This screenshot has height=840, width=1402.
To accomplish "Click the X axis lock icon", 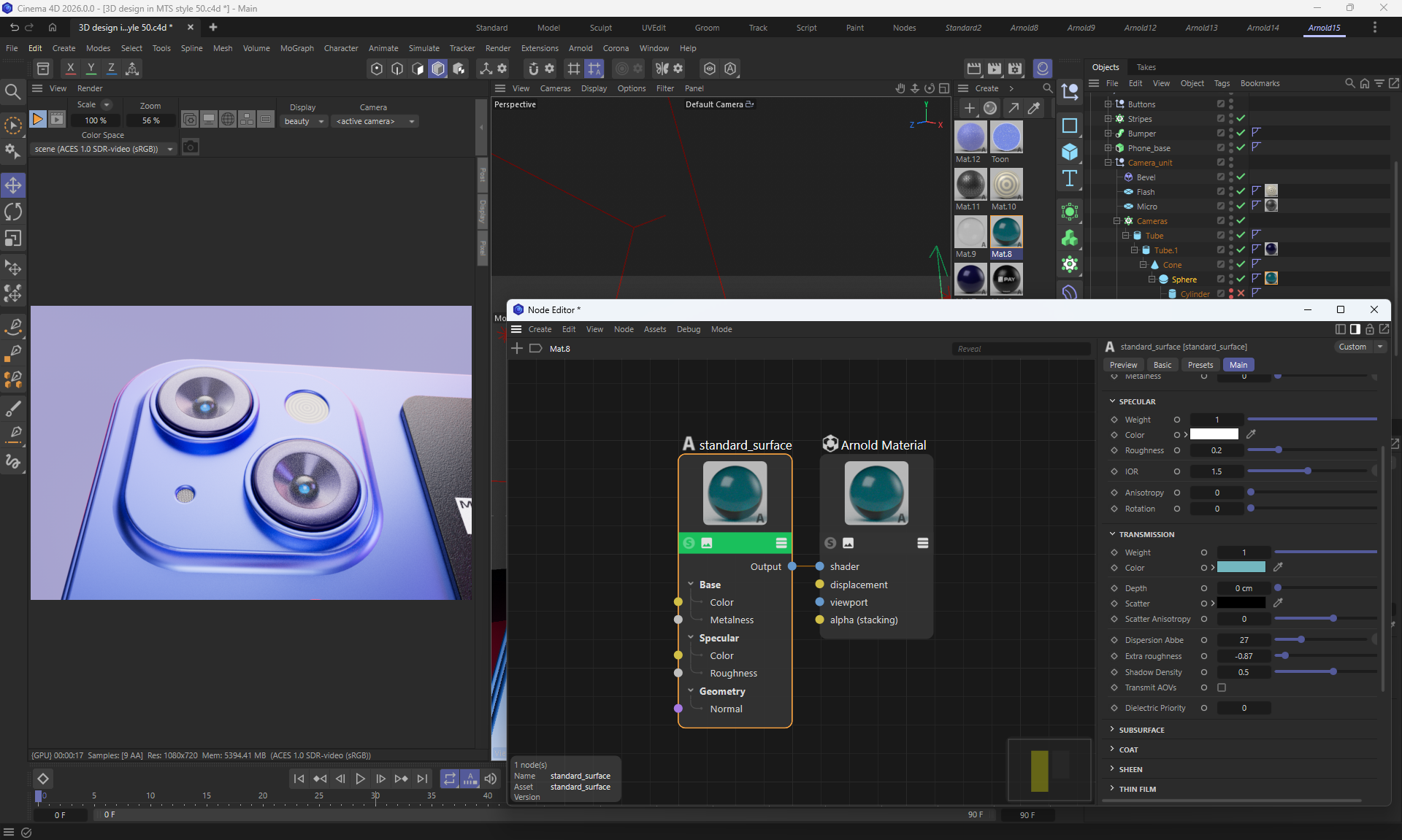I will [70, 69].
